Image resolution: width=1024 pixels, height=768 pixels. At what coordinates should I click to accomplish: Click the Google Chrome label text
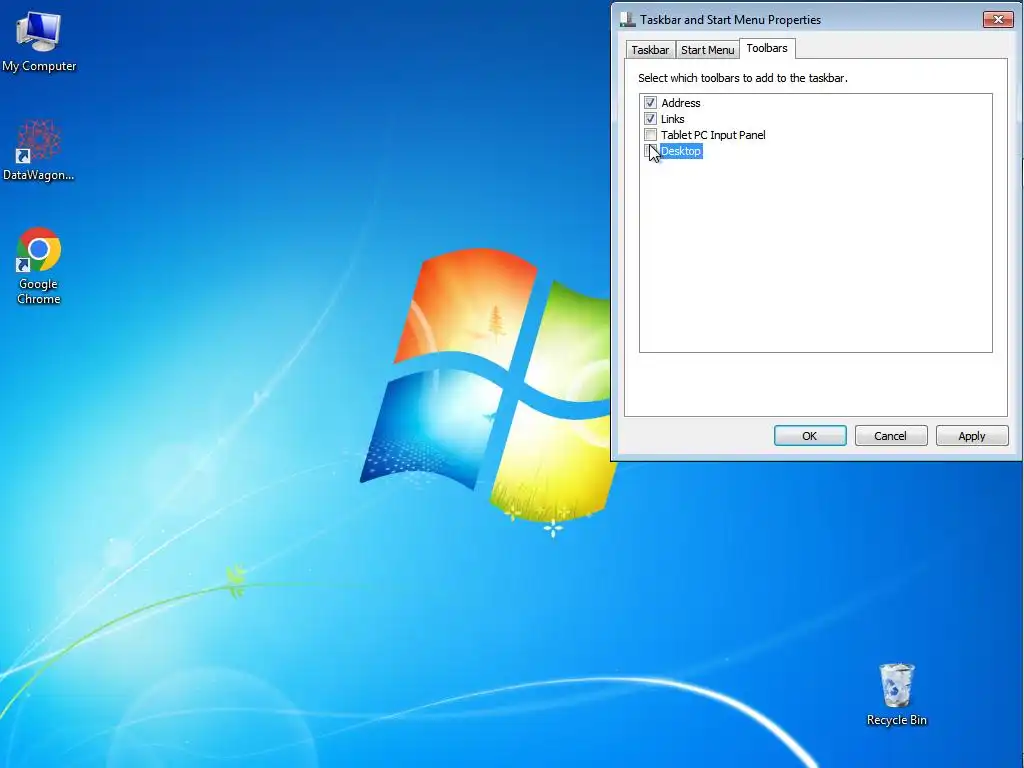click(x=39, y=291)
